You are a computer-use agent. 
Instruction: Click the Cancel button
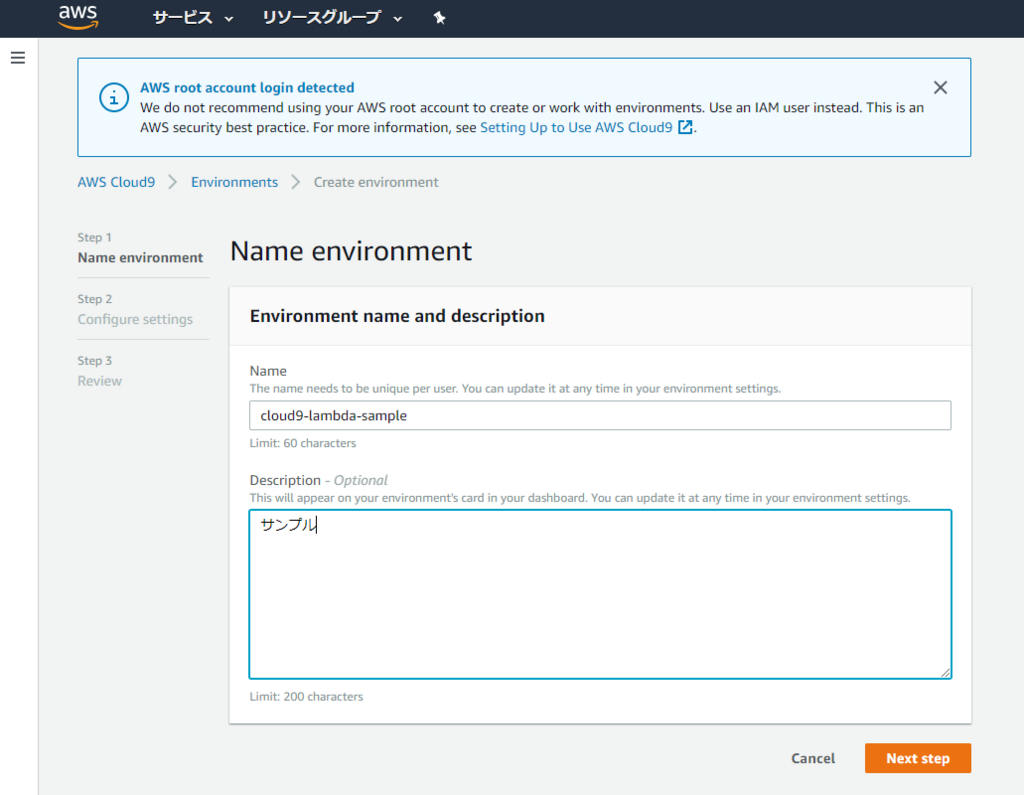813,758
